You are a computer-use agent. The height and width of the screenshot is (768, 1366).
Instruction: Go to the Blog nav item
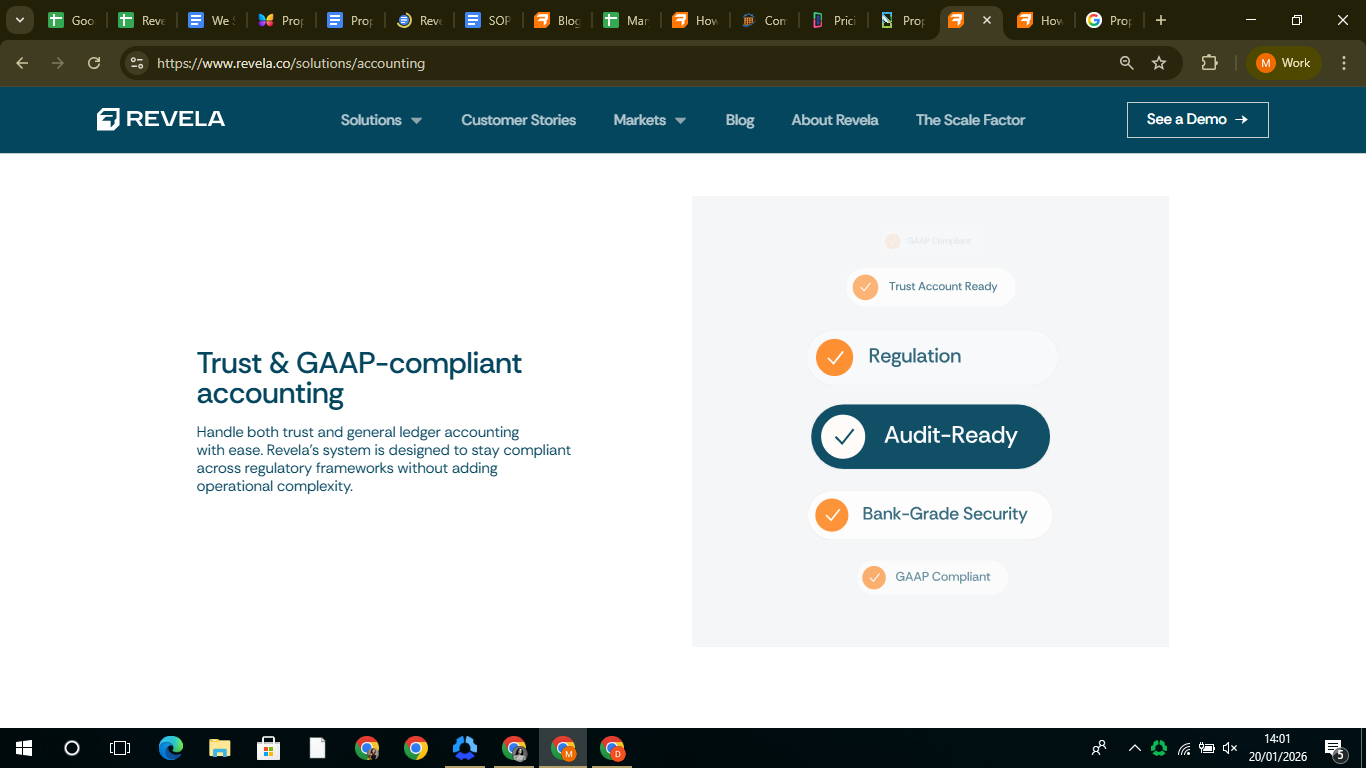coord(740,120)
